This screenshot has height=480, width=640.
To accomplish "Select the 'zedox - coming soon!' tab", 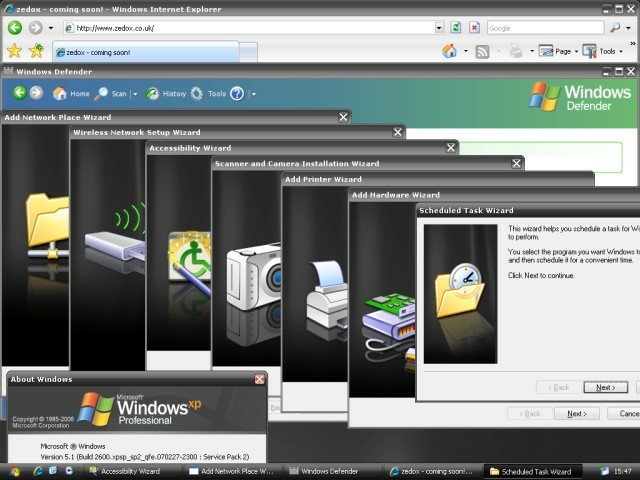I will click(146, 52).
